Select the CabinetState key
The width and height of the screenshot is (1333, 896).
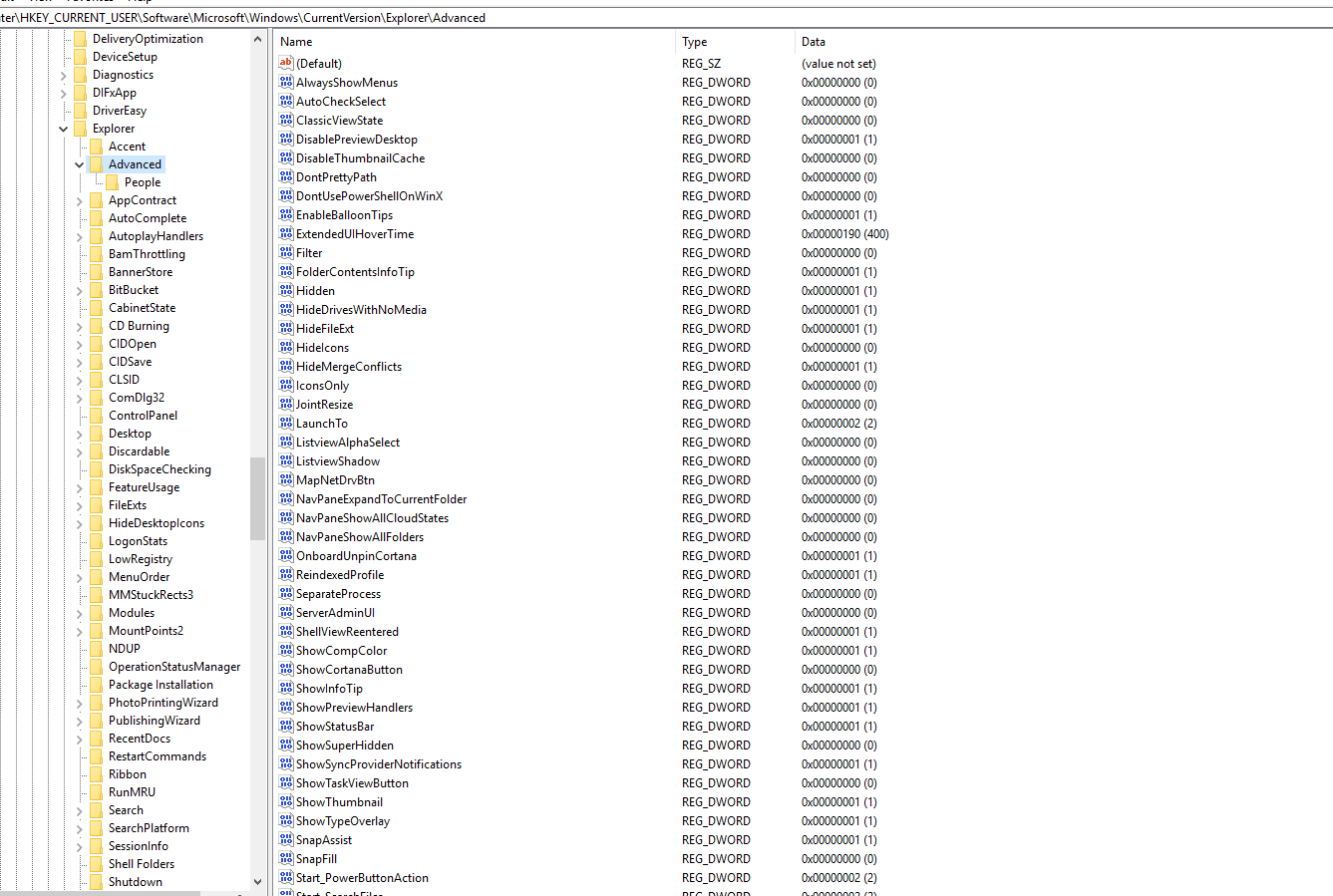pos(142,308)
